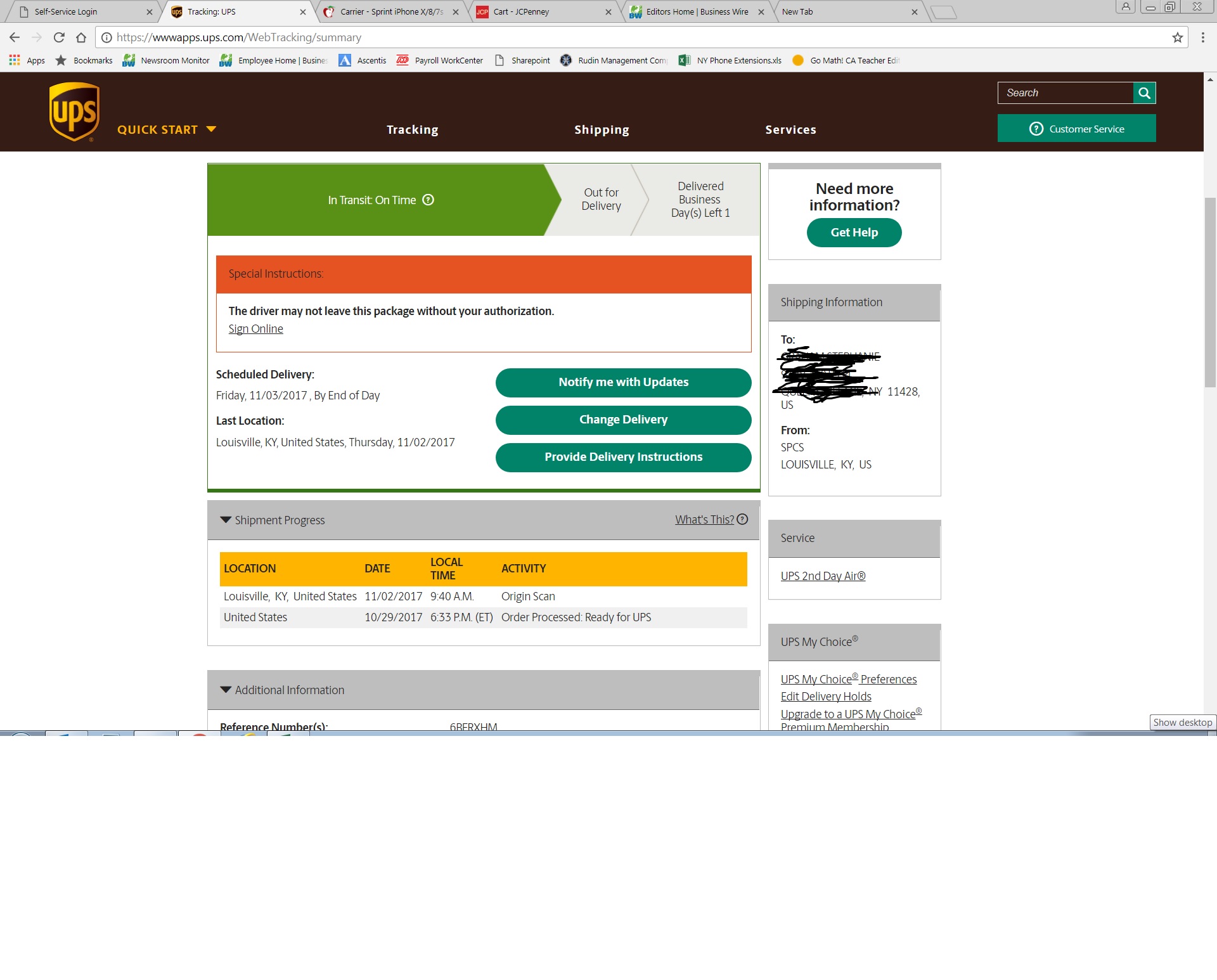Click the site info icon in address bar

[107, 37]
